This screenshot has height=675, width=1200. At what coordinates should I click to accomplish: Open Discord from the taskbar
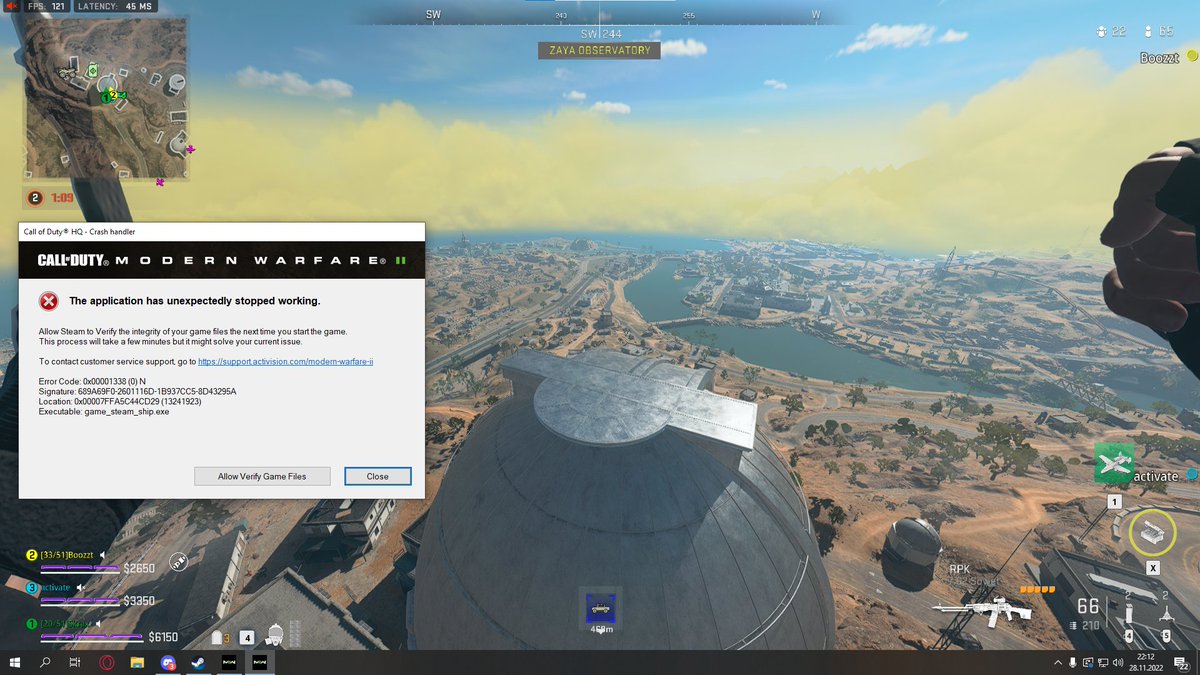(168, 663)
